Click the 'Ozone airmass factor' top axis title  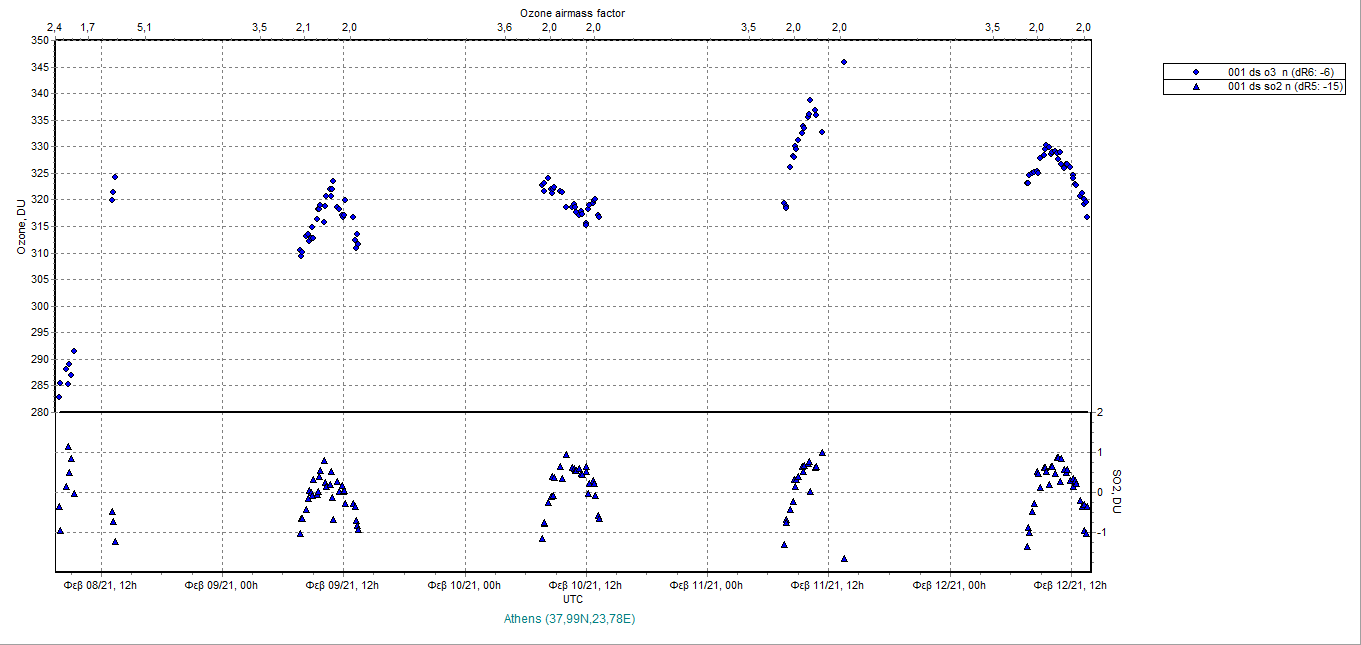pos(573,13)
